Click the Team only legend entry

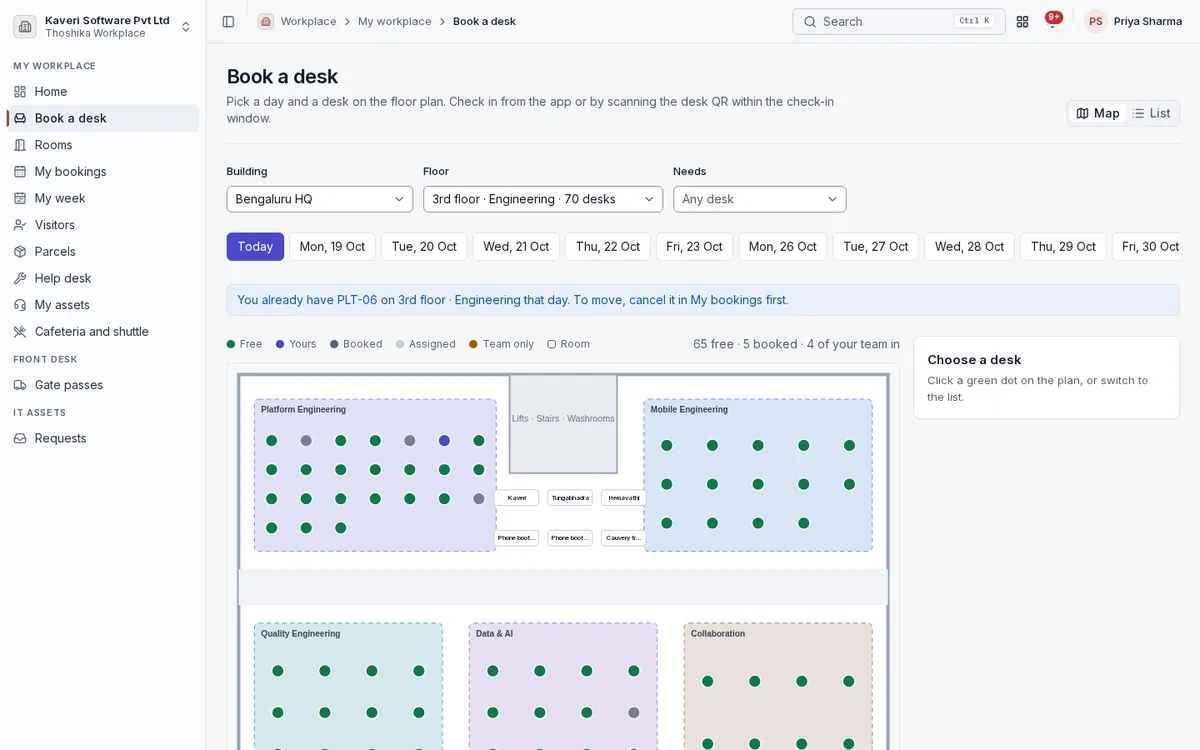(501, 344)
